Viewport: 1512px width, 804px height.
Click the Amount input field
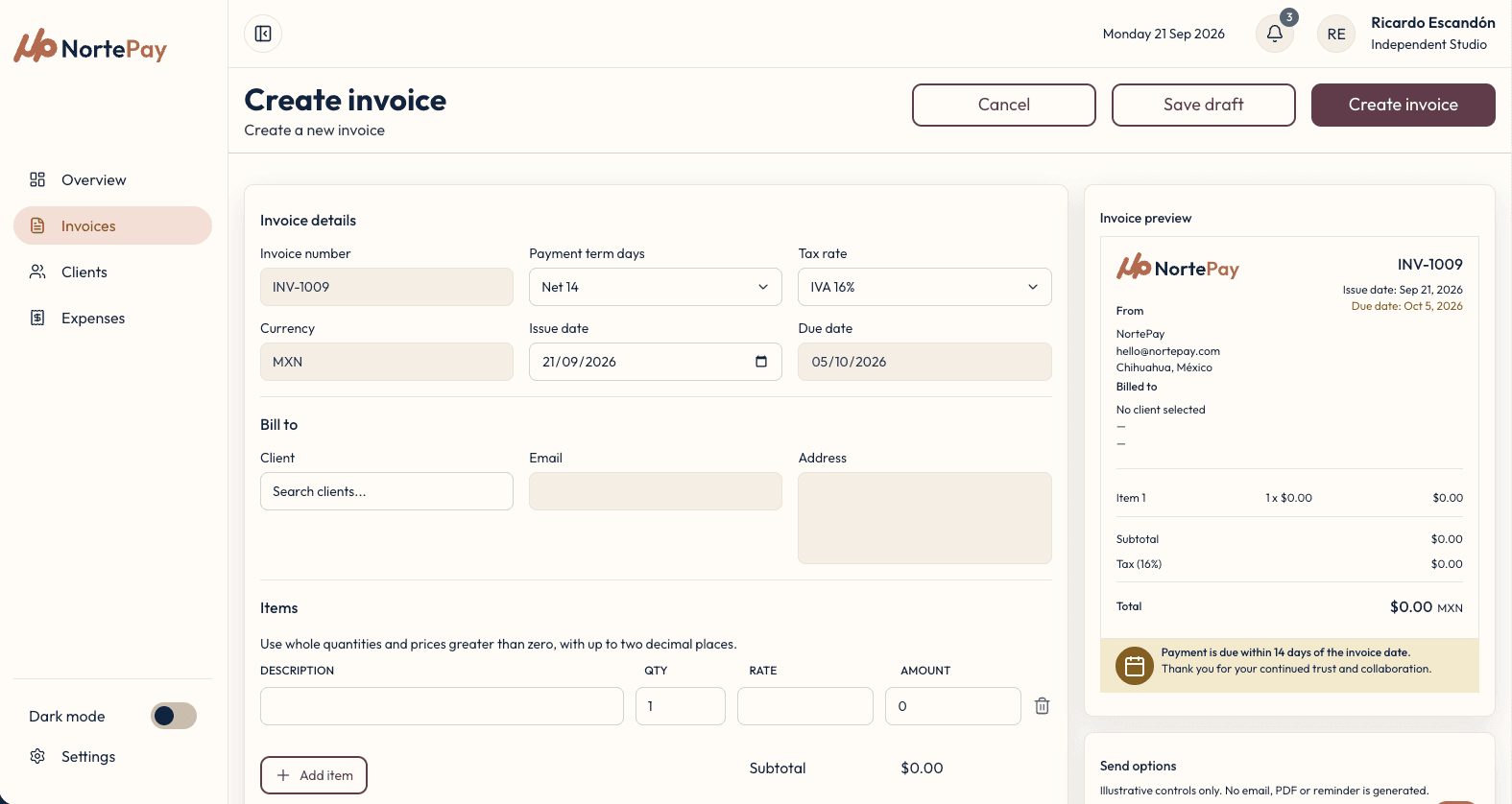tap(953, 706)
